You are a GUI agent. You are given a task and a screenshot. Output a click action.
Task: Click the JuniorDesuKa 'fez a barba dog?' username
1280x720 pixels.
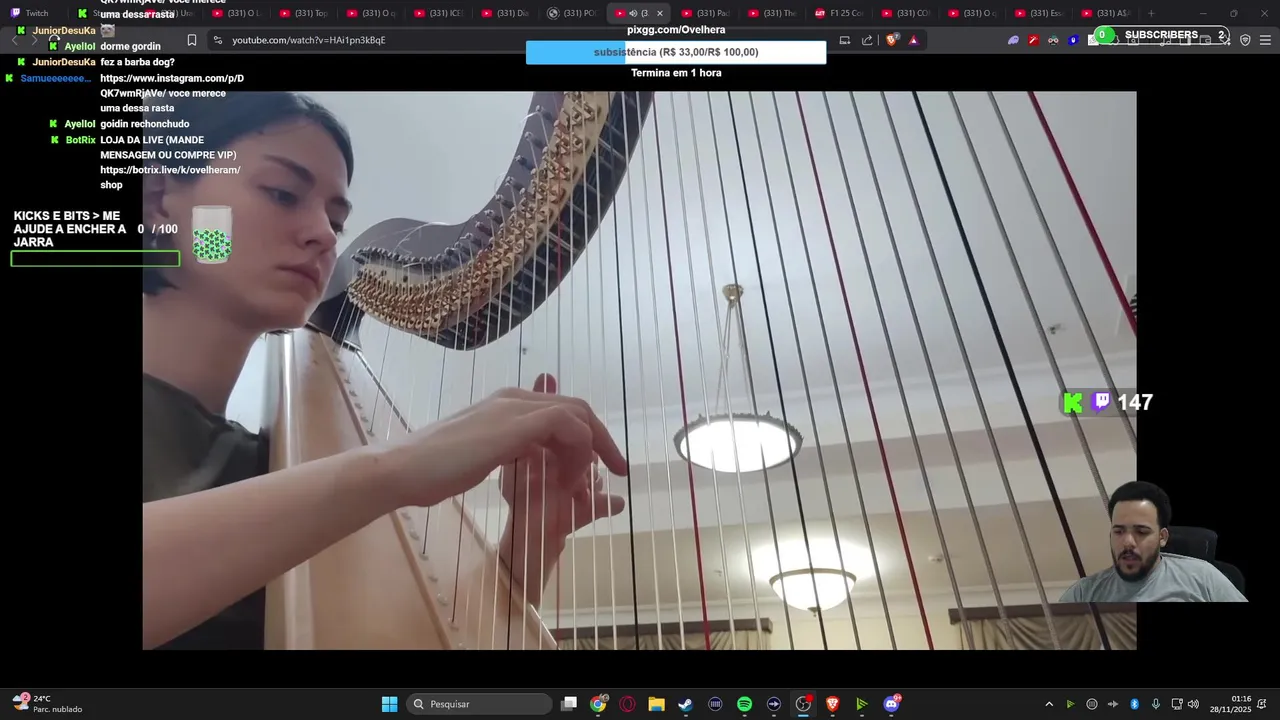pyautogui.click(x=64, y=62)
